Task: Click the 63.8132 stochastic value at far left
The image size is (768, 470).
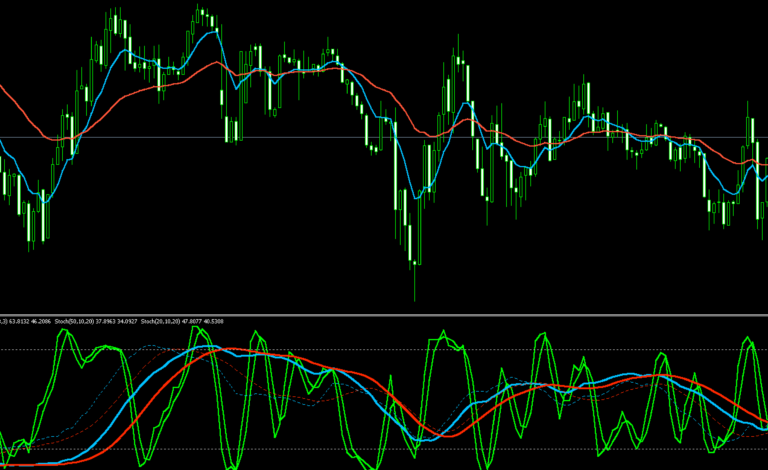Action: point(19,322)
